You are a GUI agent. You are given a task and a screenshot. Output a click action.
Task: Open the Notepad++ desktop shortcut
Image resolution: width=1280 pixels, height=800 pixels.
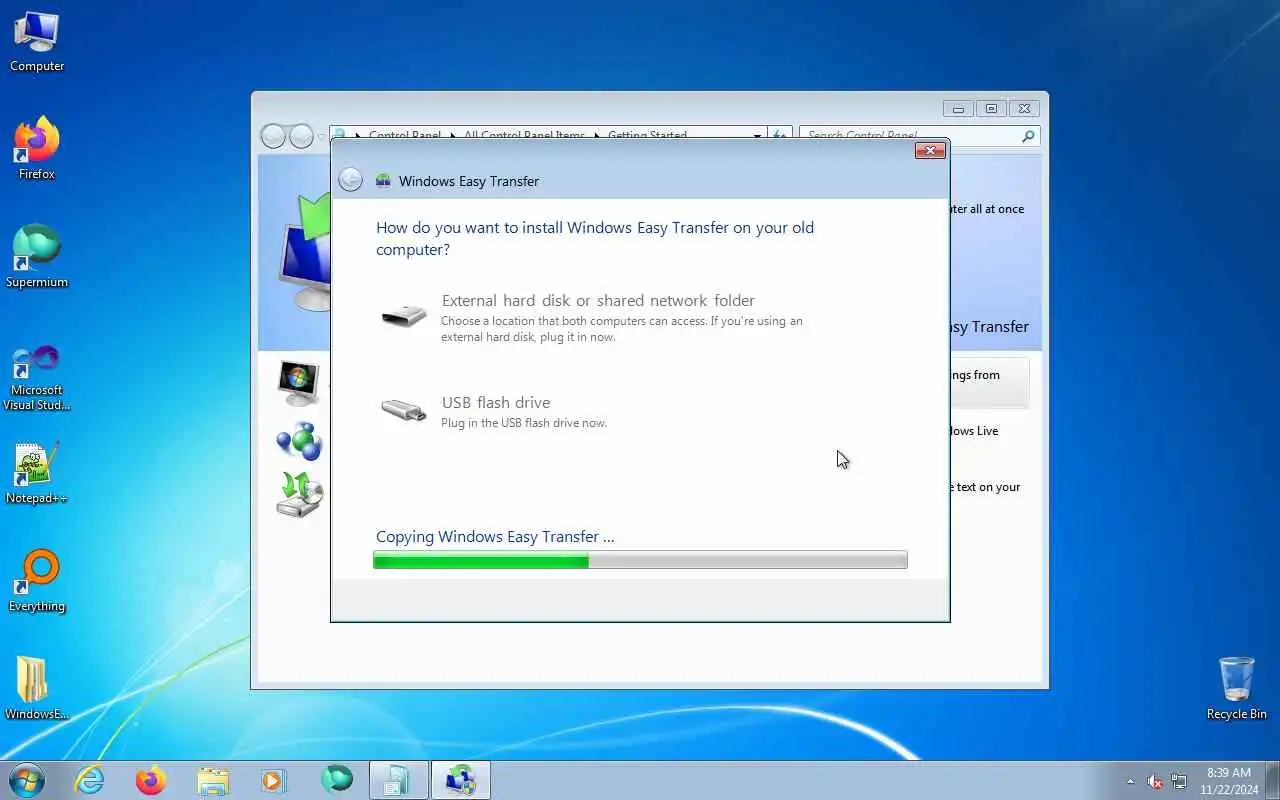pos(37,473)
